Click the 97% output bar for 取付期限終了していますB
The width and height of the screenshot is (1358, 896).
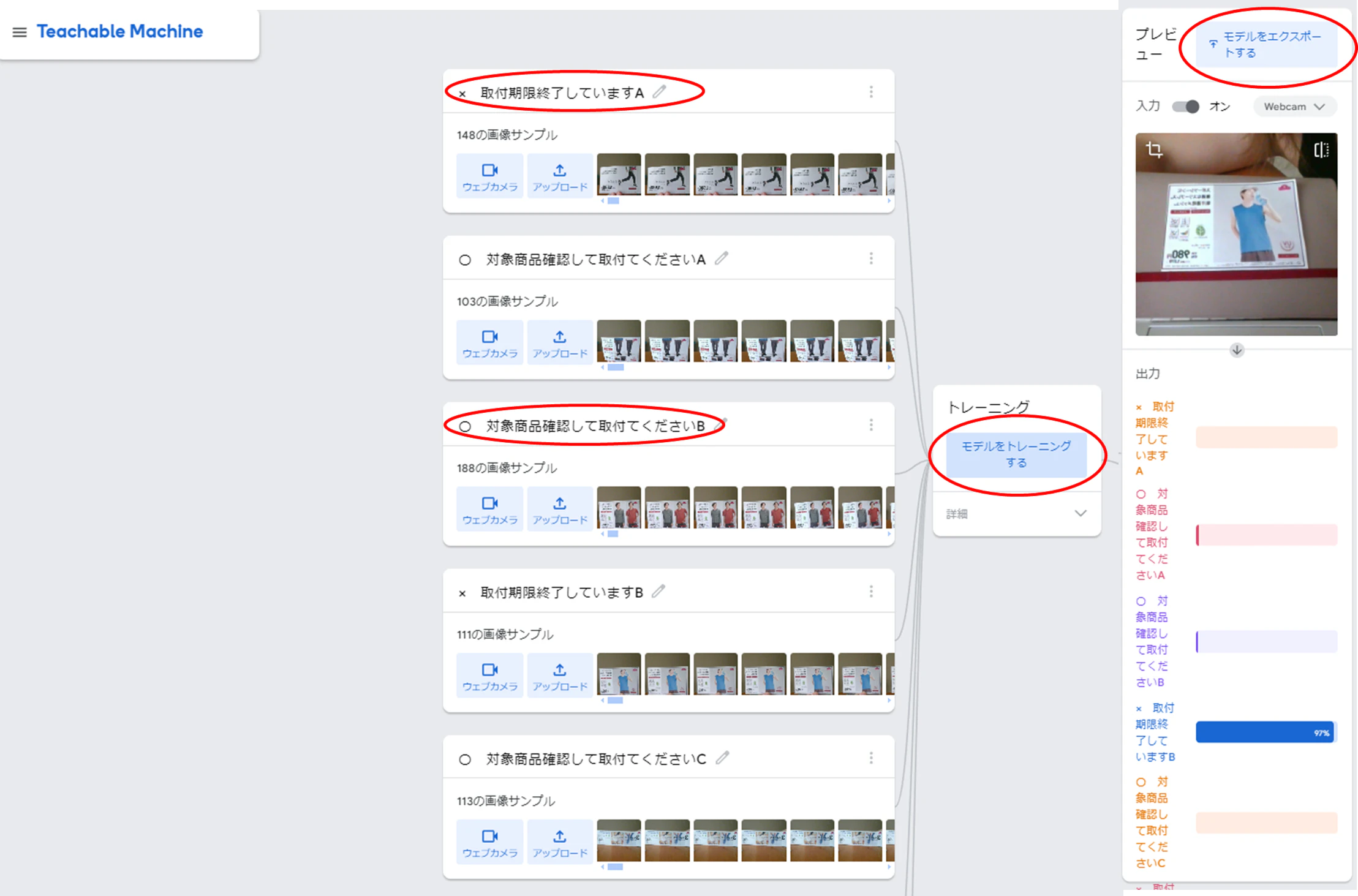coord(1266,732)
